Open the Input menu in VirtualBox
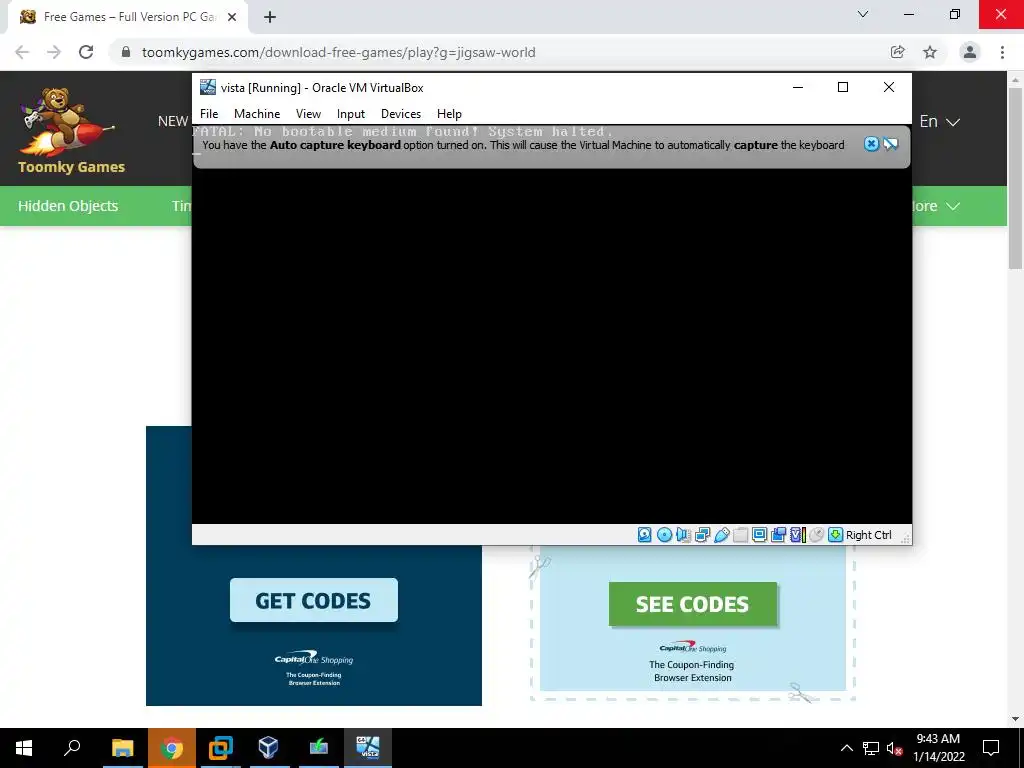This screenshot has height=768, width=1024. click(351, 114)
